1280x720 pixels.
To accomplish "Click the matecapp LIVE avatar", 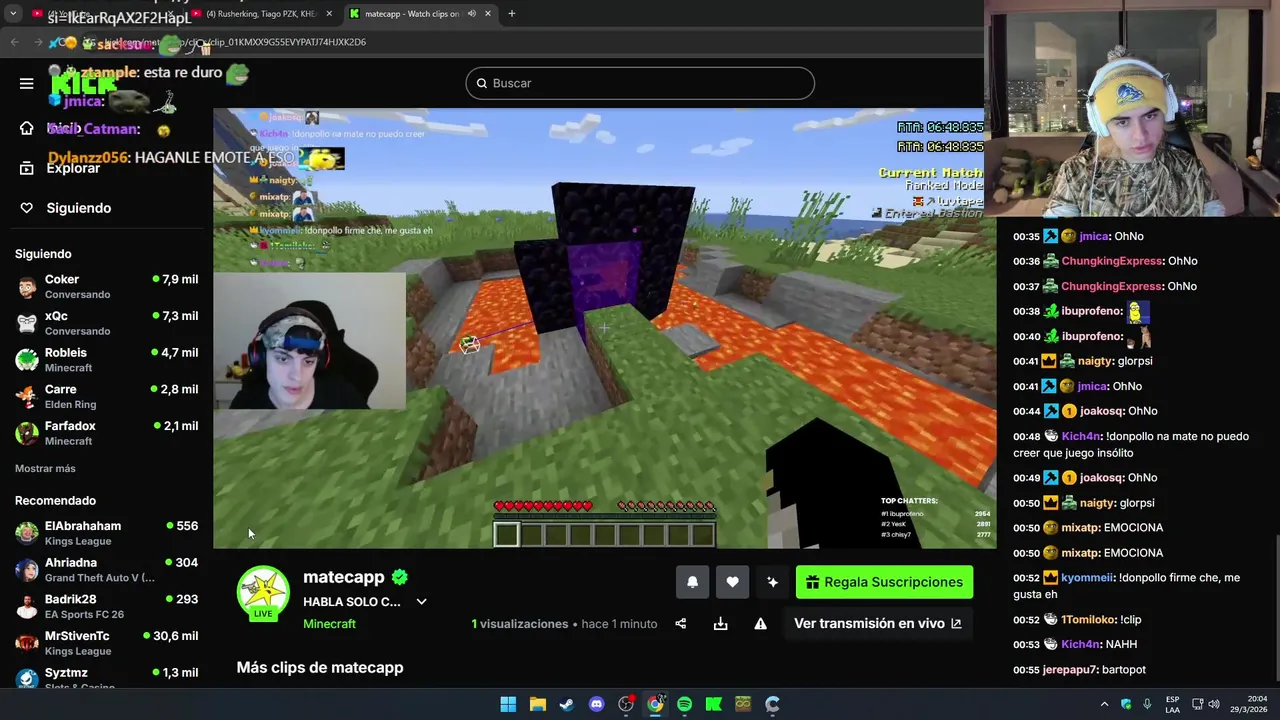I will tap(263, 593).
